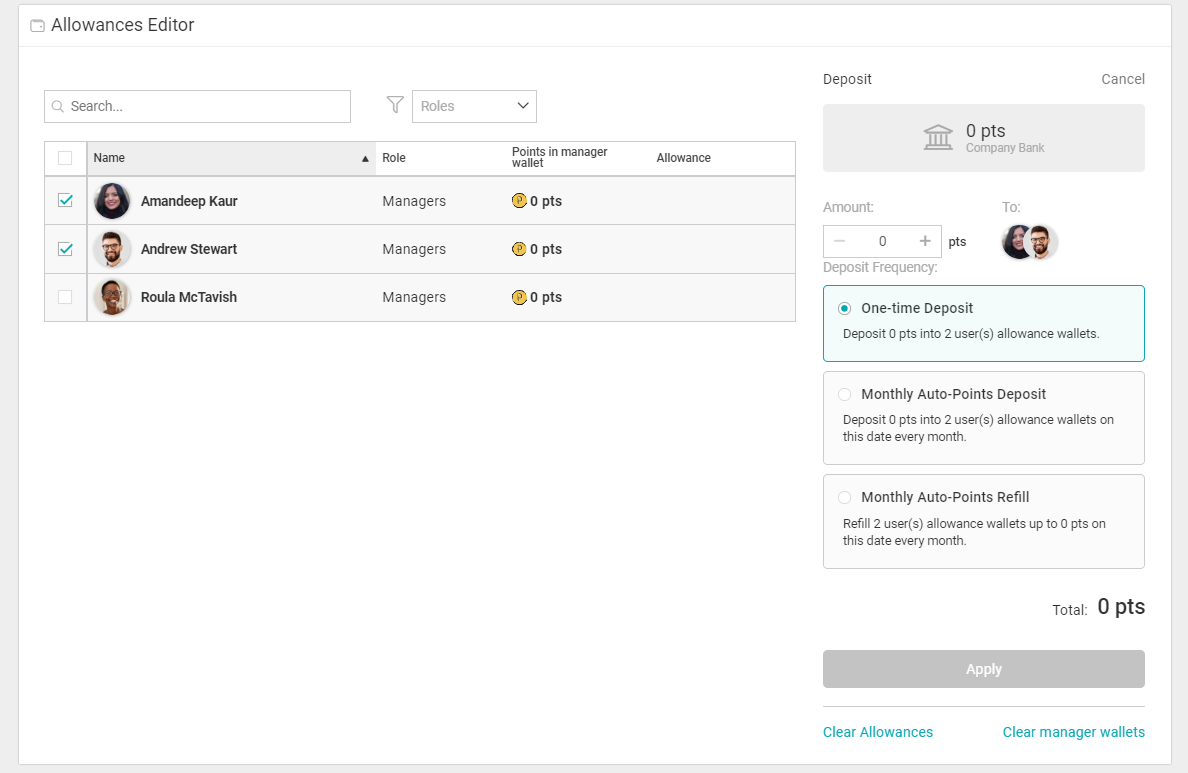The image size is (1188, 773).
Task: Click the plus icon to increase amount
Action: (x=925, y=241)
